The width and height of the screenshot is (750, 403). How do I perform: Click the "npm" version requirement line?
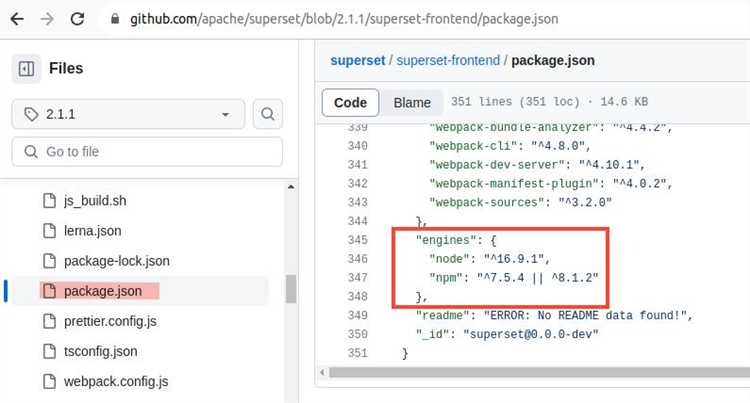(x=514, y=278)
